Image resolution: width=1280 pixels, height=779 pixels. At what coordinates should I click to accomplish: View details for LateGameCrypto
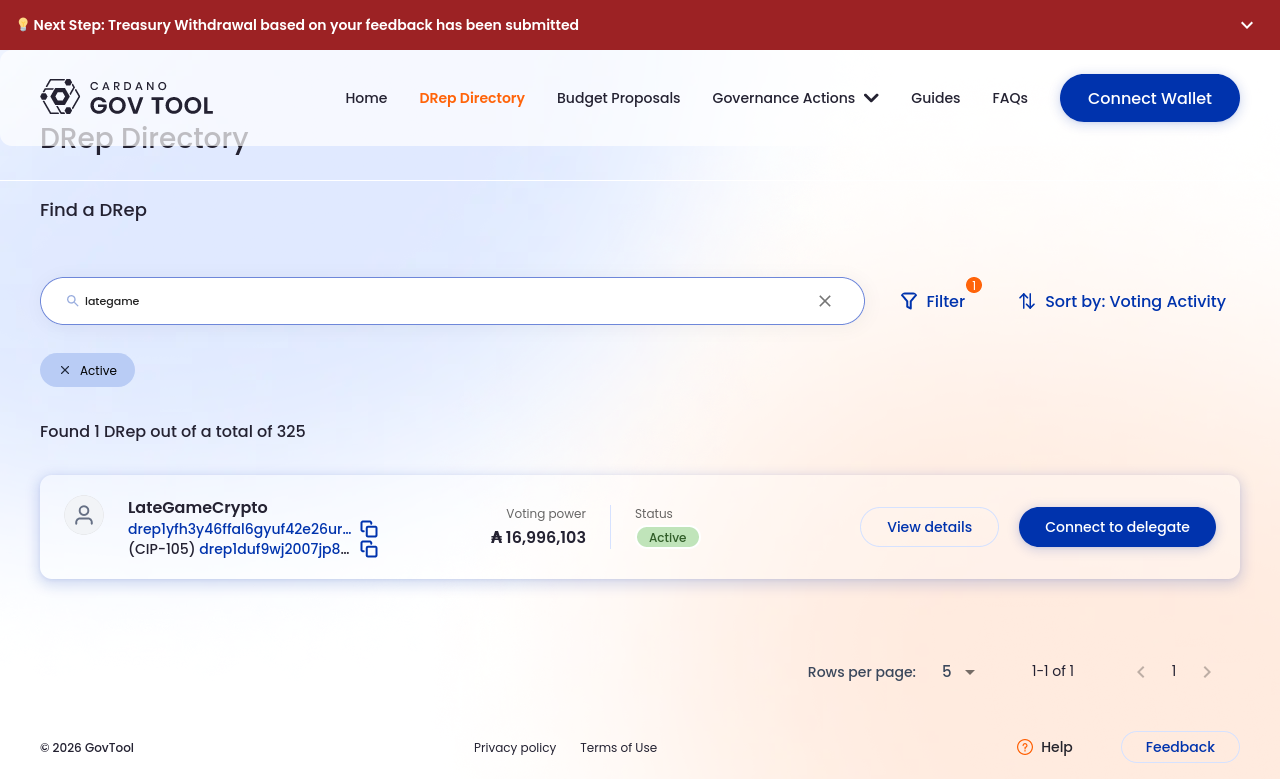[929, 527]
